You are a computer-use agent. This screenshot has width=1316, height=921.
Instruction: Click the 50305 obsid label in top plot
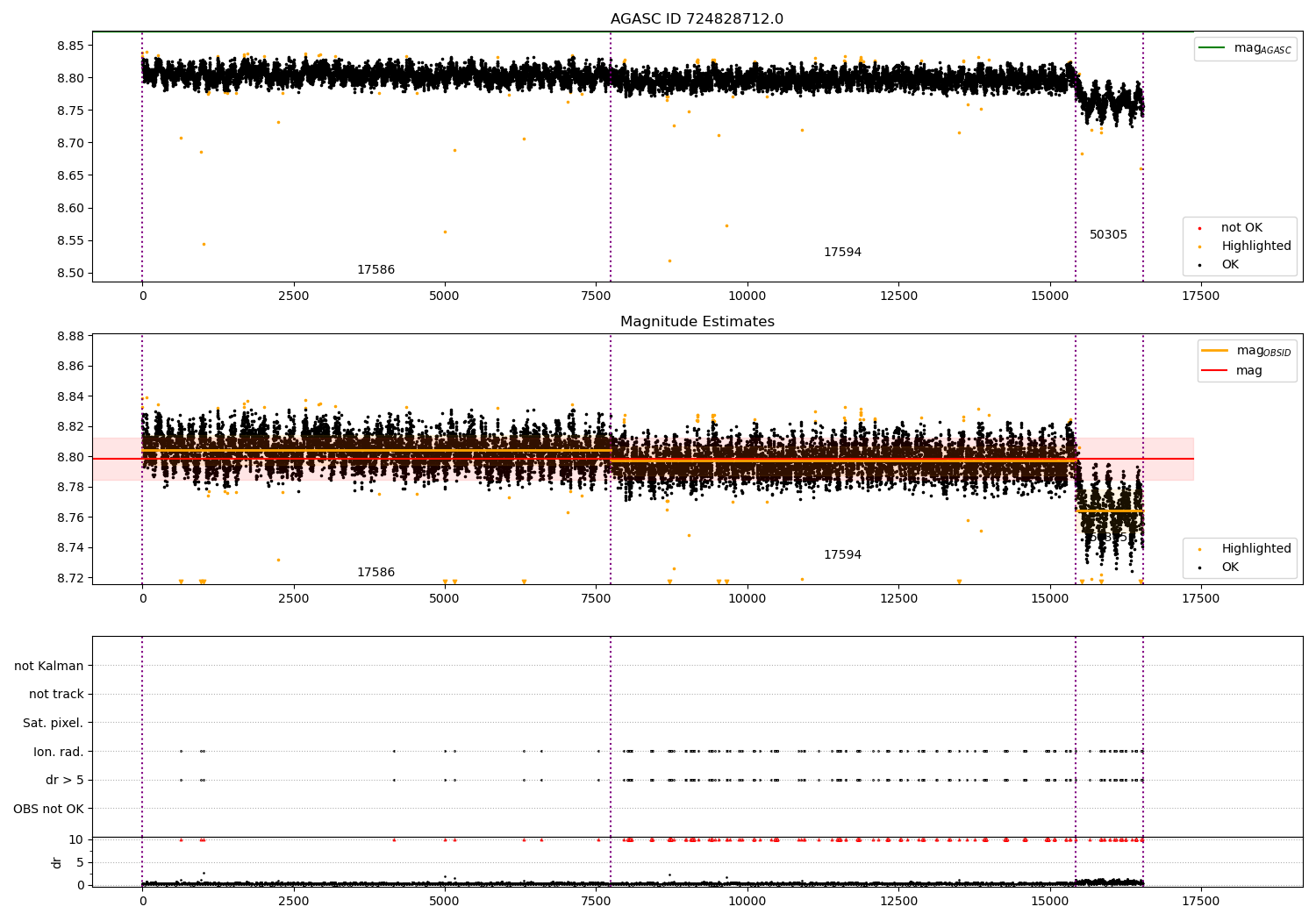(x=1108, y=235)
